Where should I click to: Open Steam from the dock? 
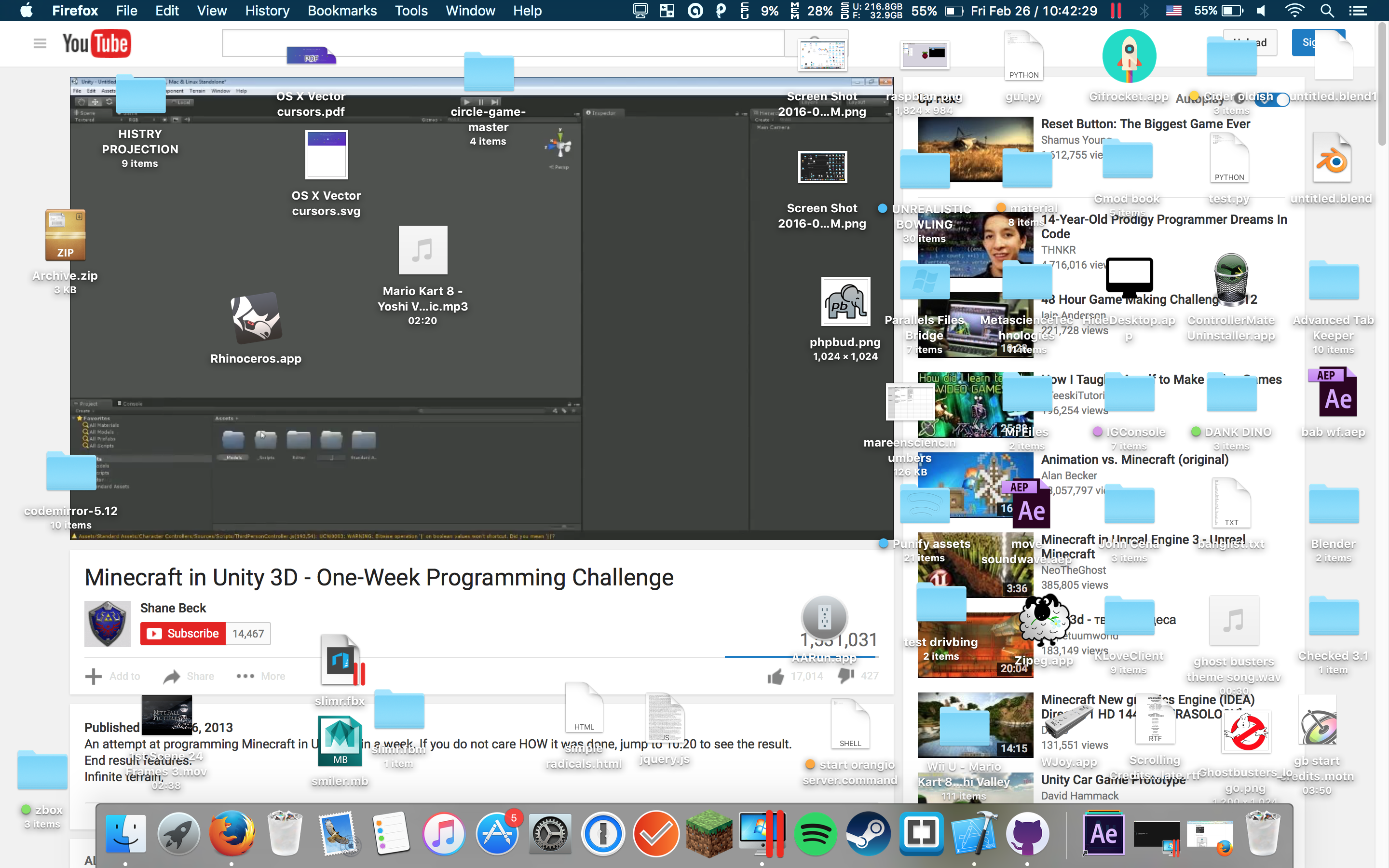(x=868, y=834)
